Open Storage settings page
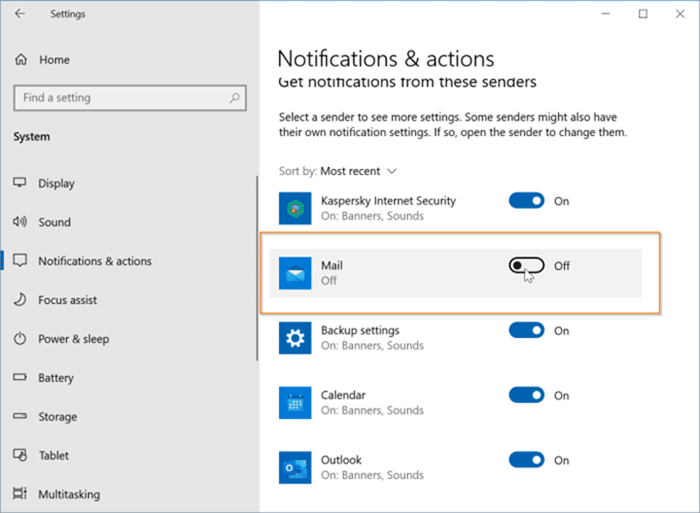 point(58,417)
